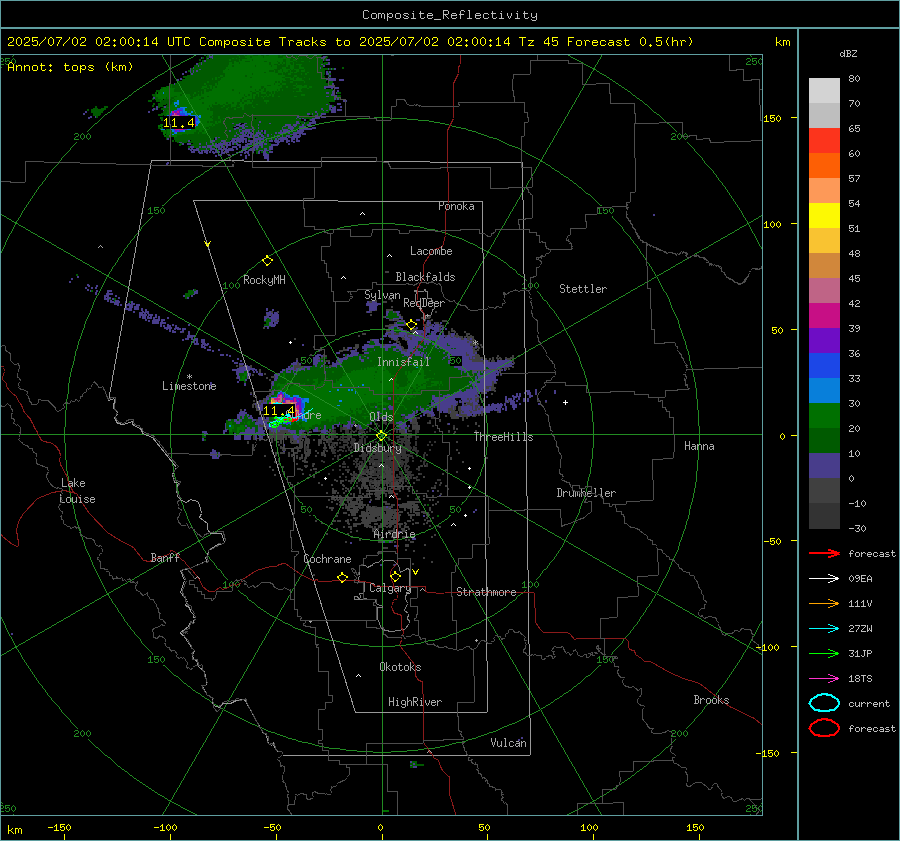
Task: Click the Cochrane town label
Action: 327,559
